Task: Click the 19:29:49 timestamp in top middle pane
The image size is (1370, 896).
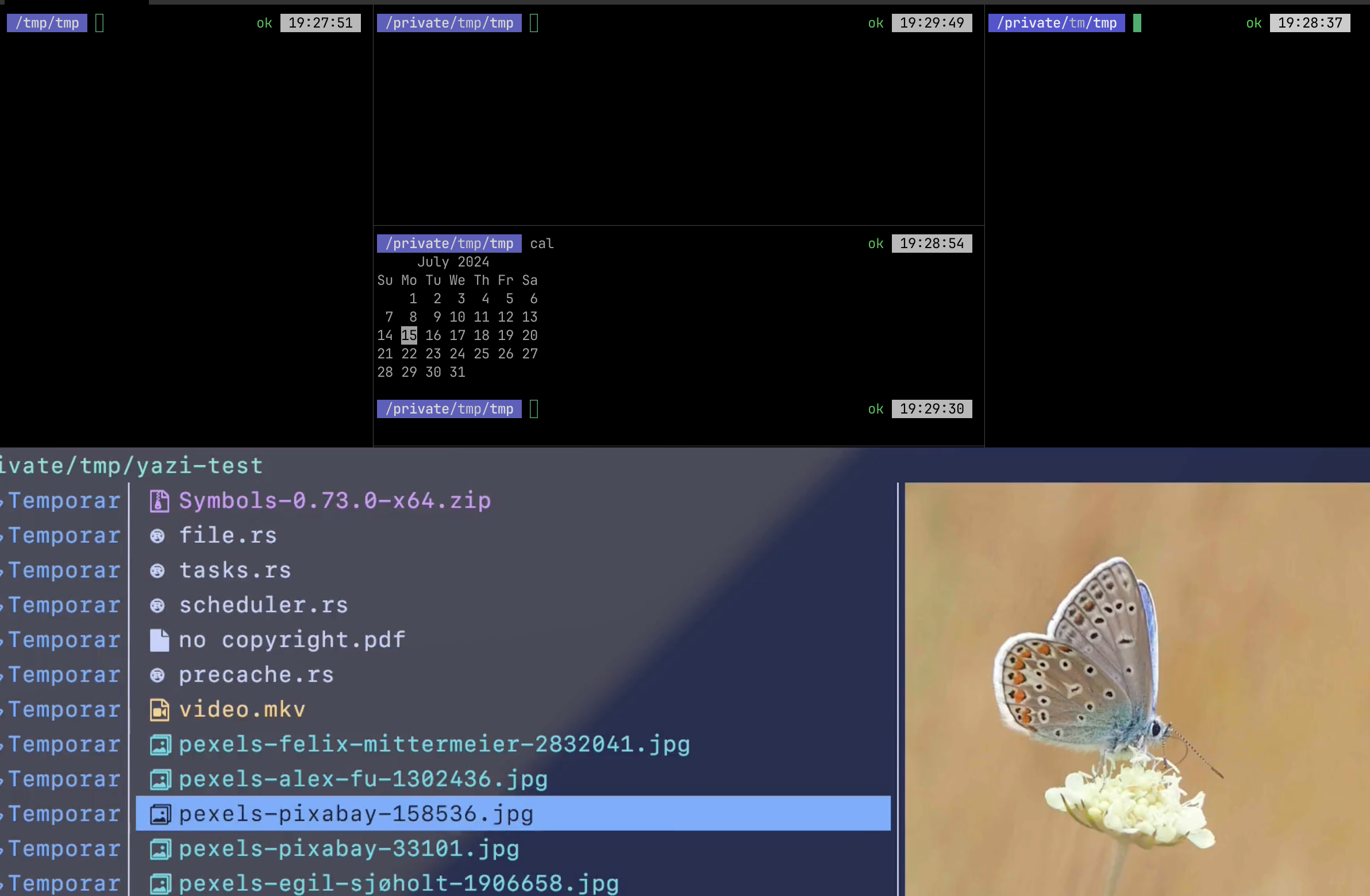Action: tap(932, 23)
